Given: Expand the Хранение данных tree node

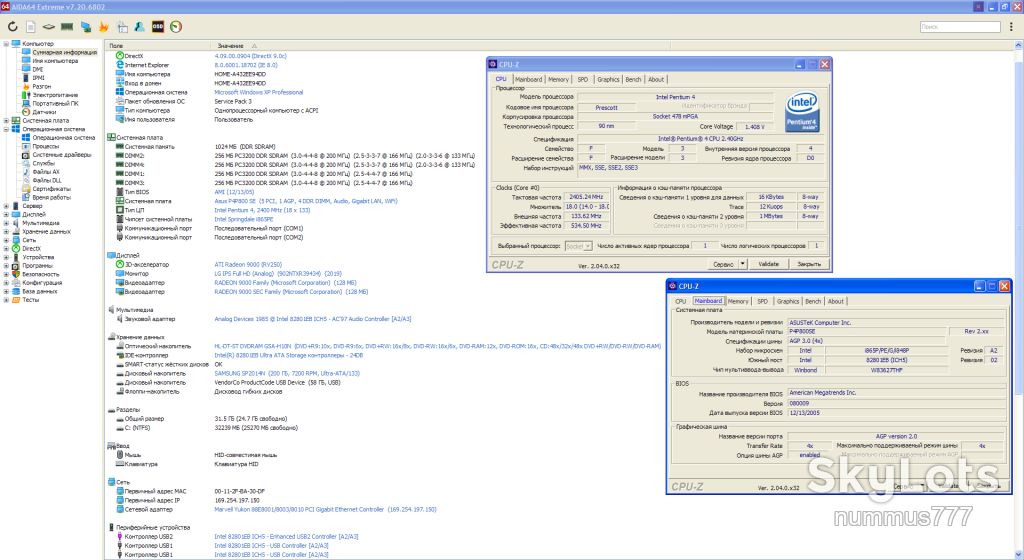Looking at the screenshot, I should (x=6, y=231).
